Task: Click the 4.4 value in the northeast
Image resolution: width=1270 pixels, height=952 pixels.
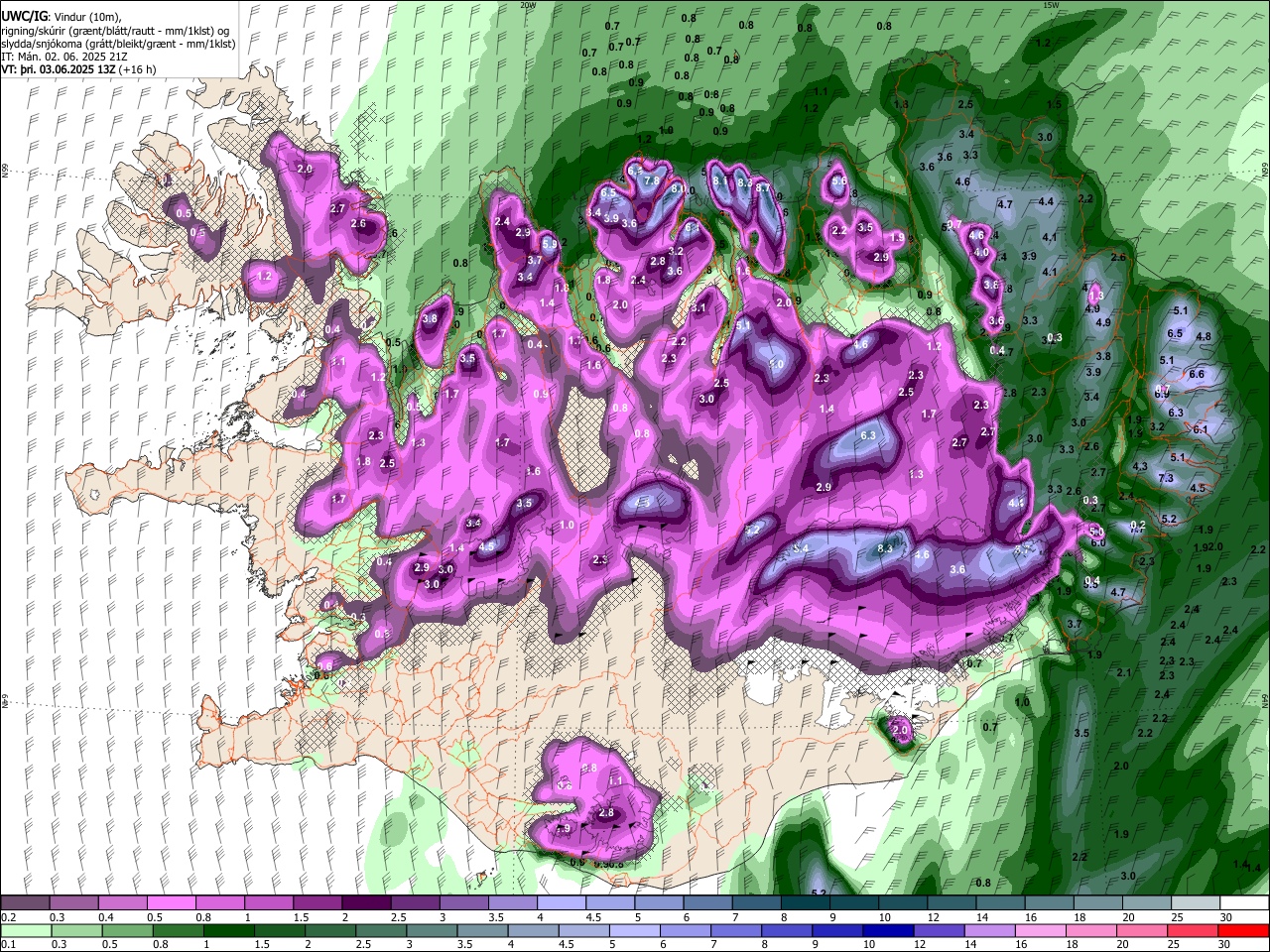Action: 1046,201
